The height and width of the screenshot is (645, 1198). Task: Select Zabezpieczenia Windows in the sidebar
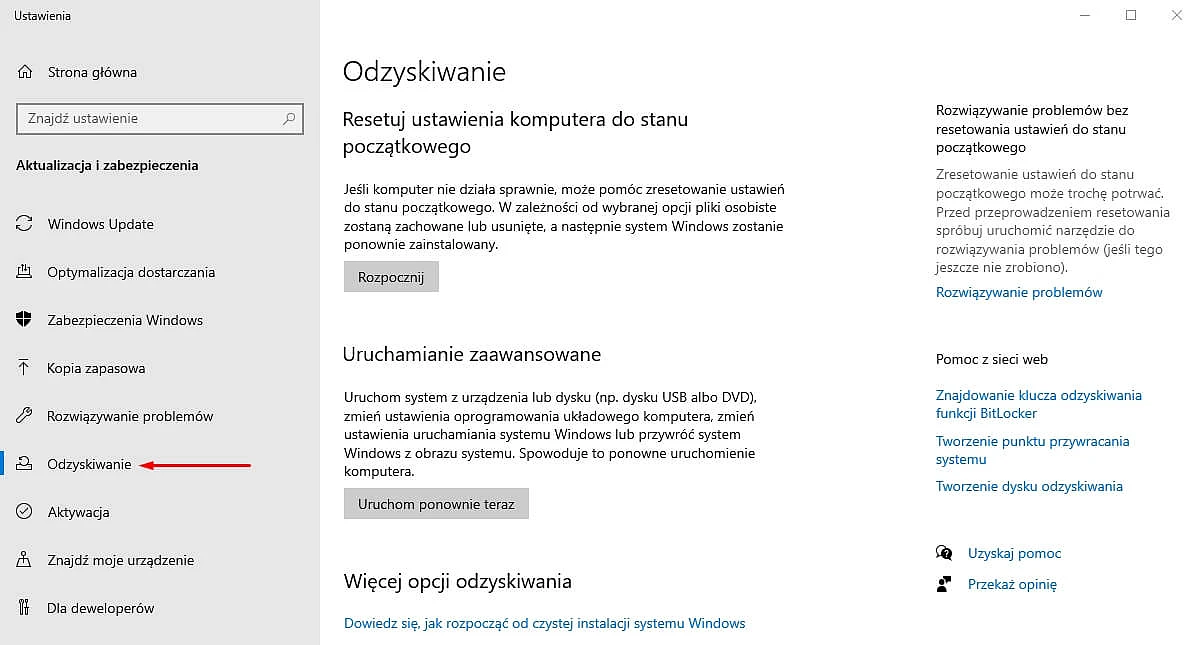pos(125,320)
